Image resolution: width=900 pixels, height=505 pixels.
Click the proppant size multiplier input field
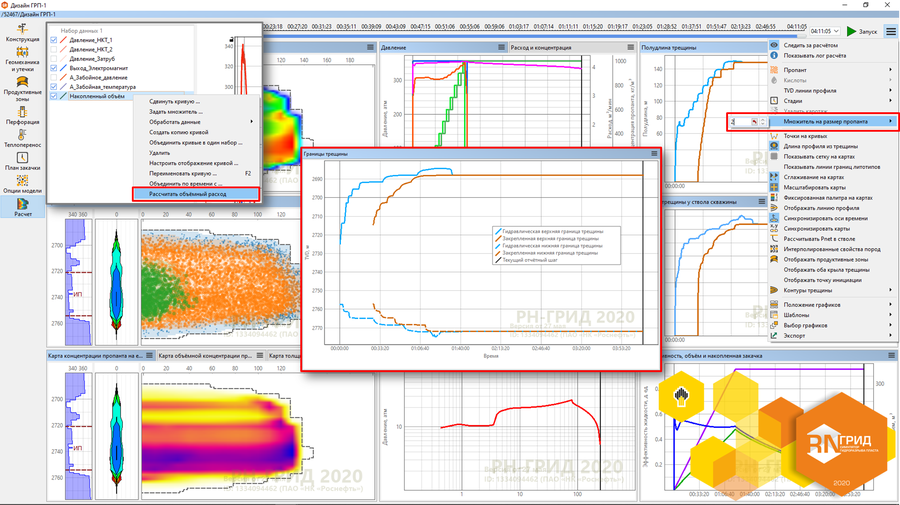tap(740, 121)
